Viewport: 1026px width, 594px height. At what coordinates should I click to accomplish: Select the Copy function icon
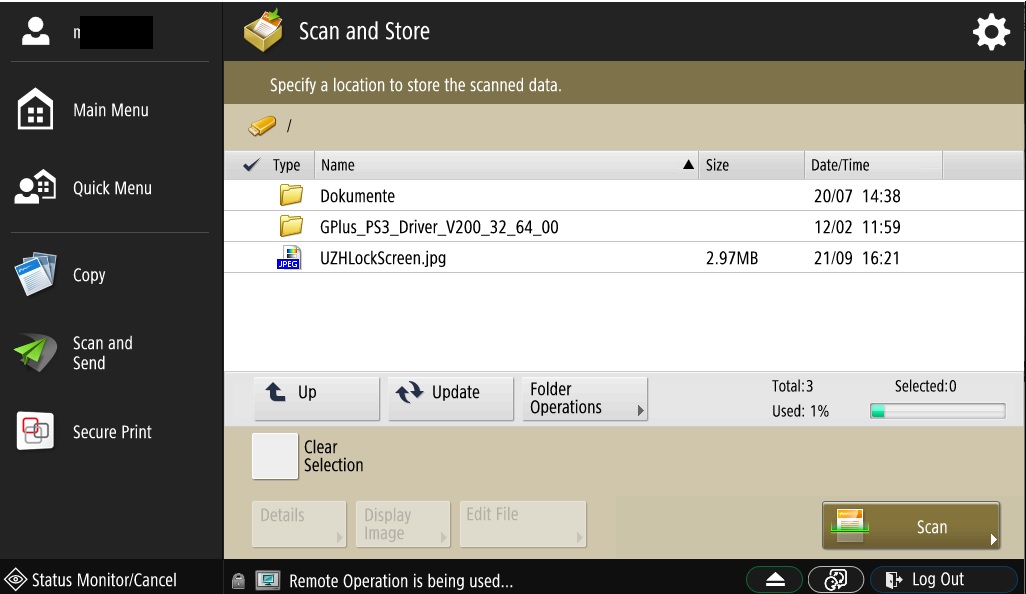[36, 275]
